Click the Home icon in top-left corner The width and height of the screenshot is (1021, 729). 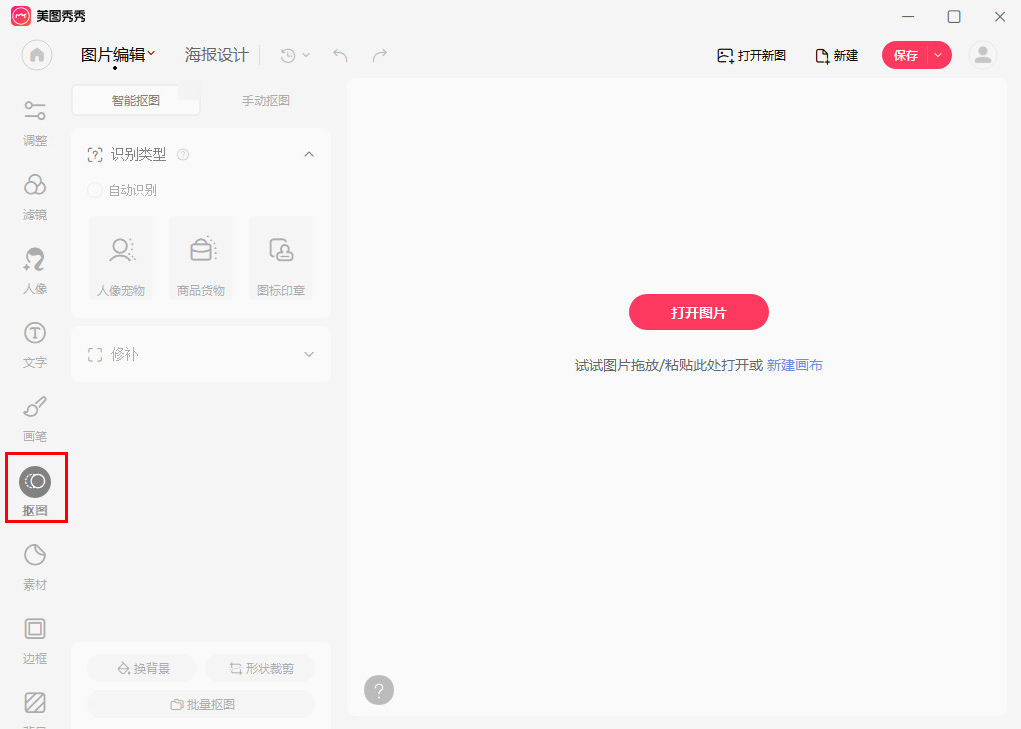[36, 55]
